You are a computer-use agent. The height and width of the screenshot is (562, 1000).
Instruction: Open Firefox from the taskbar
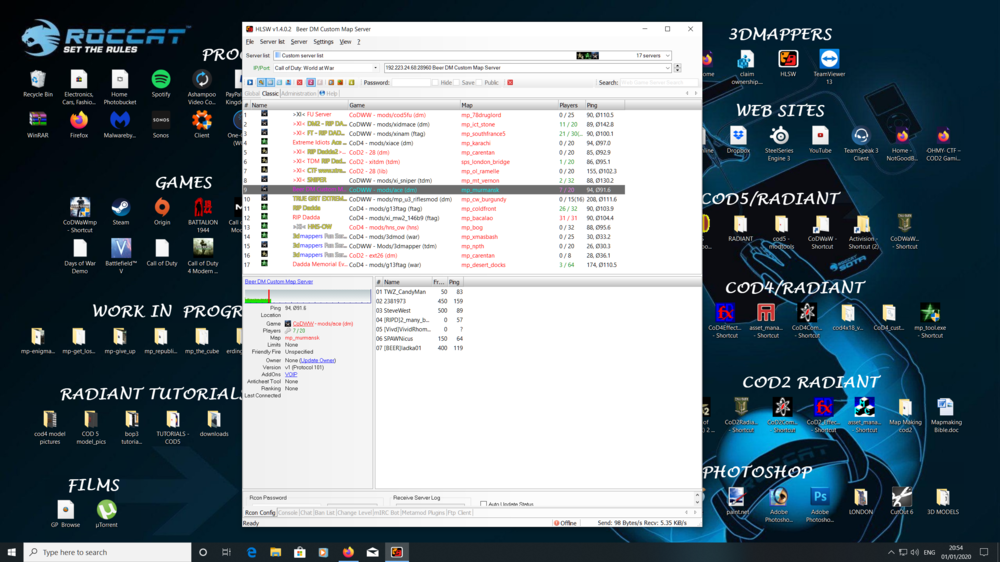[348, 552]
